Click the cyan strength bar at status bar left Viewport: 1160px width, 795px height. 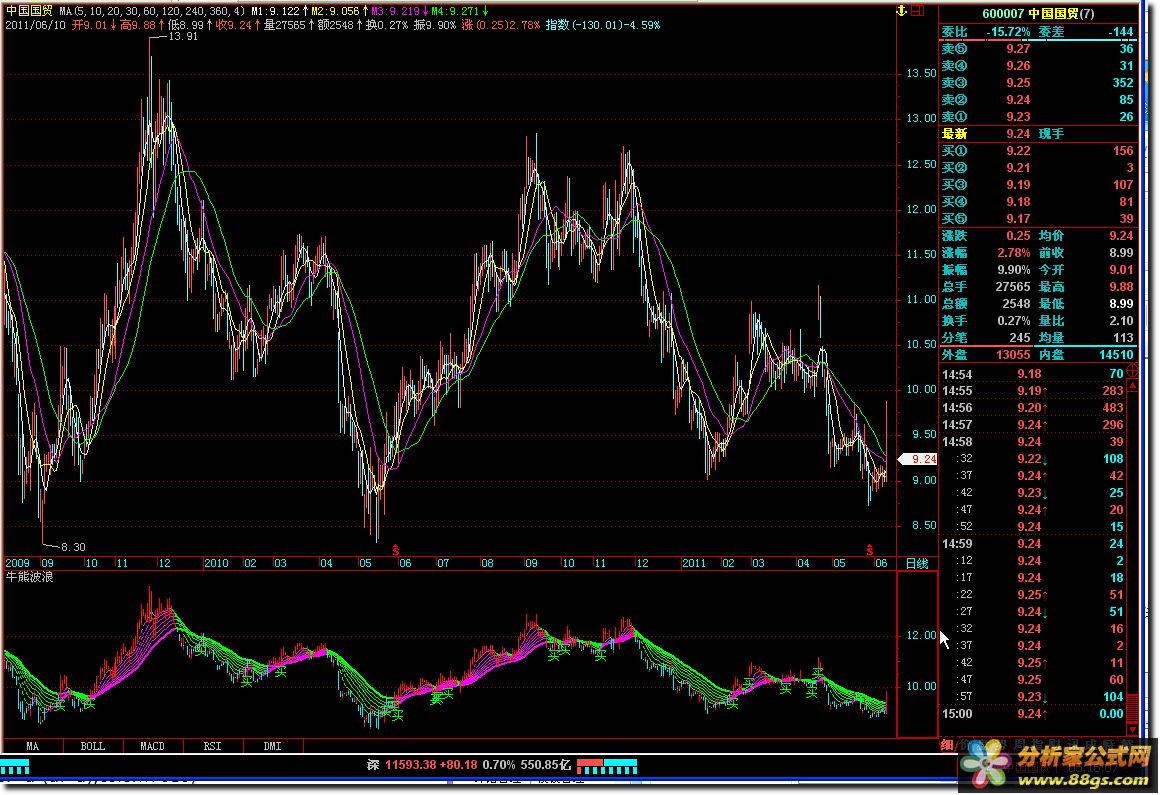[x=15, y=766]
